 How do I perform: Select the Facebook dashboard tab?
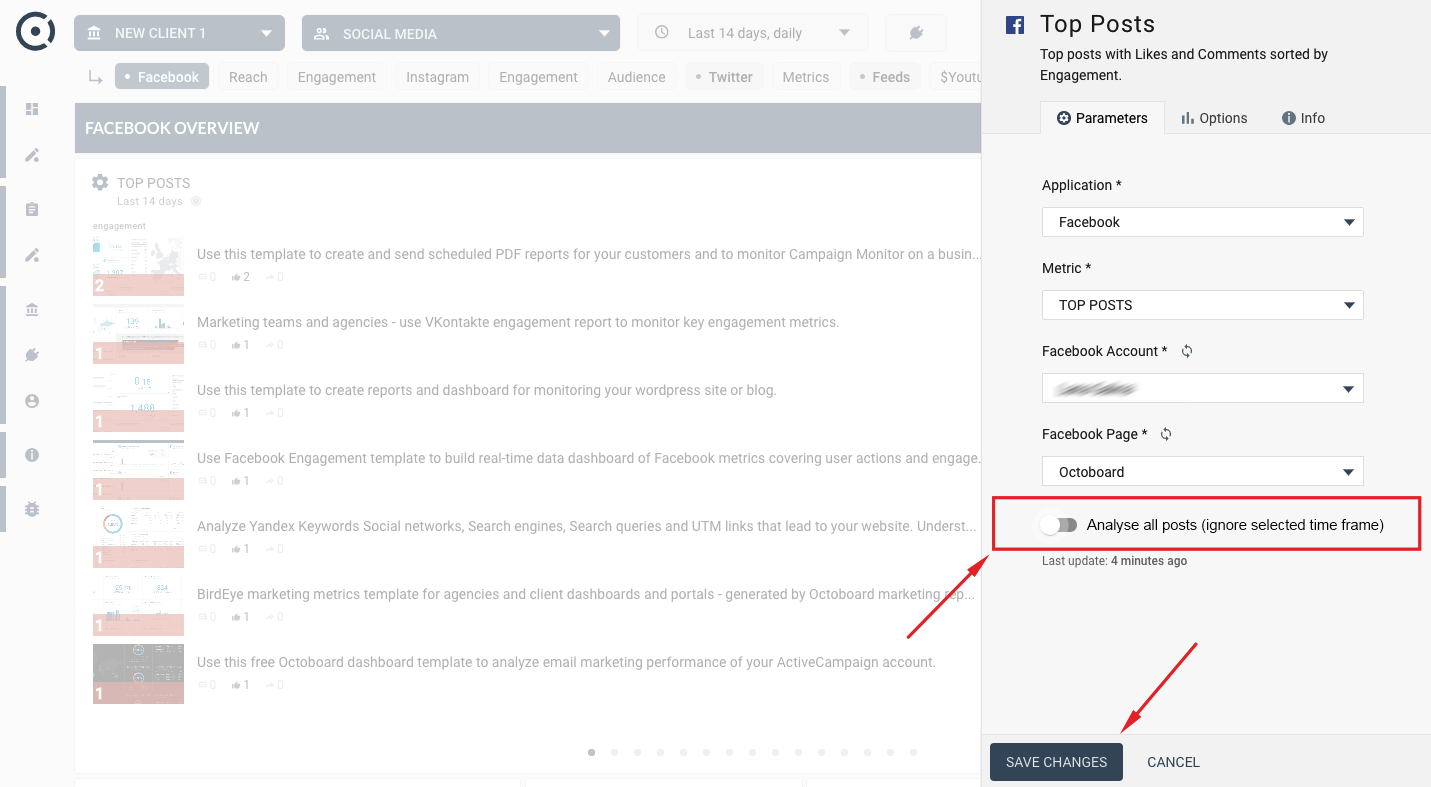point(162,77)
